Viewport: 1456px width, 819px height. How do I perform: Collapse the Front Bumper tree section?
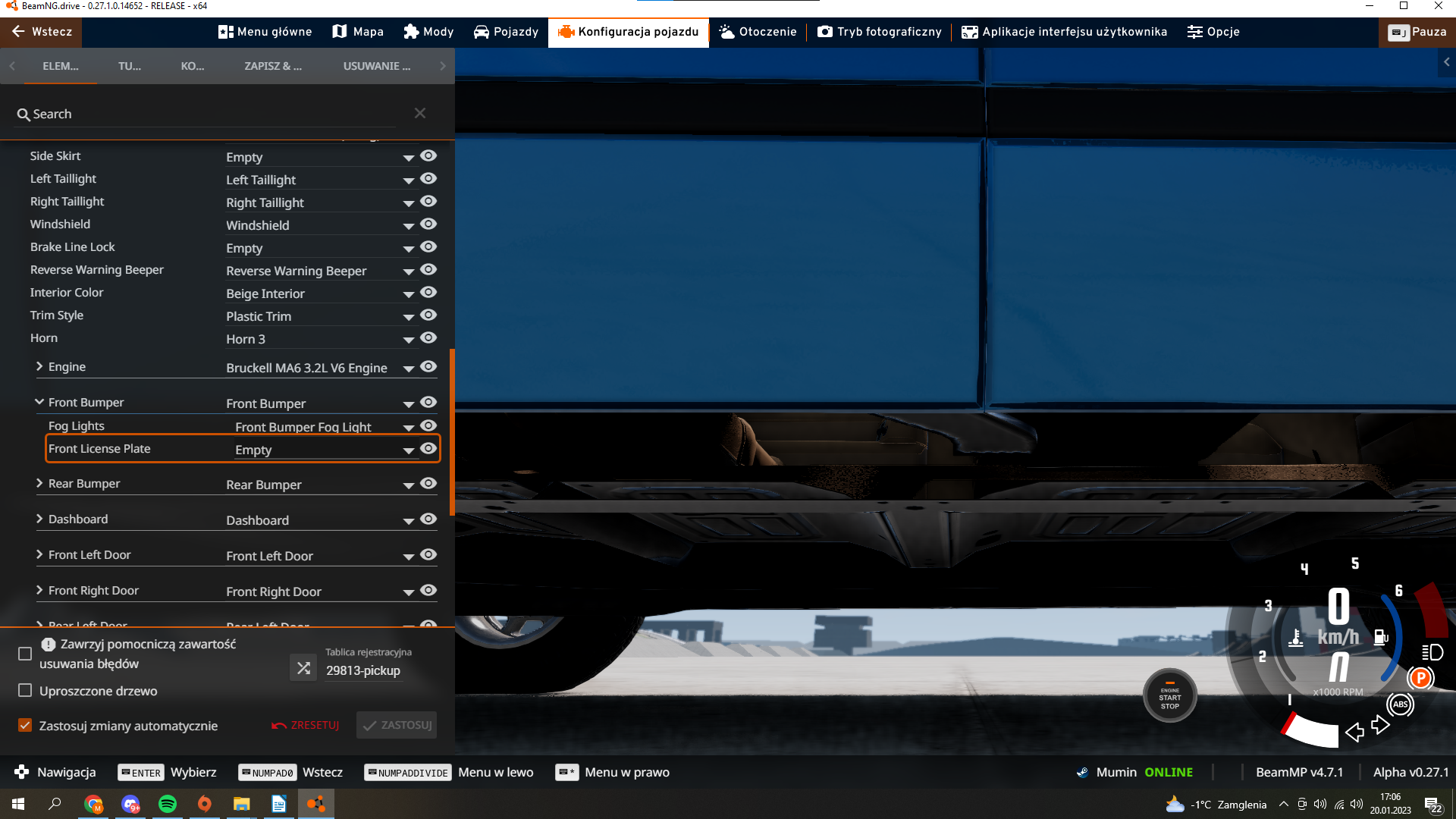pos(39,403)
